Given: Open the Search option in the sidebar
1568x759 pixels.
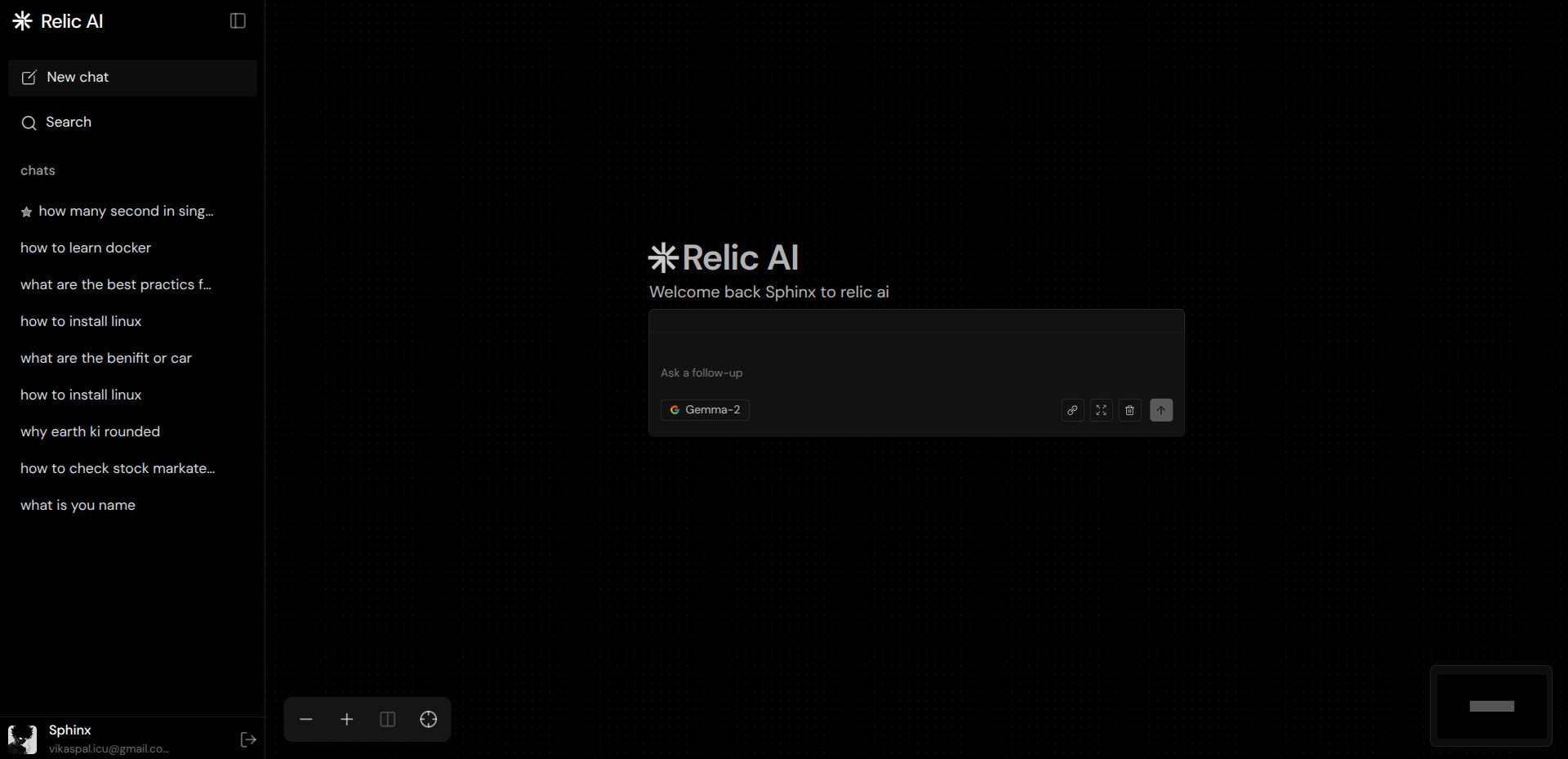Looking at the screenshot, I should pos(132,123).
